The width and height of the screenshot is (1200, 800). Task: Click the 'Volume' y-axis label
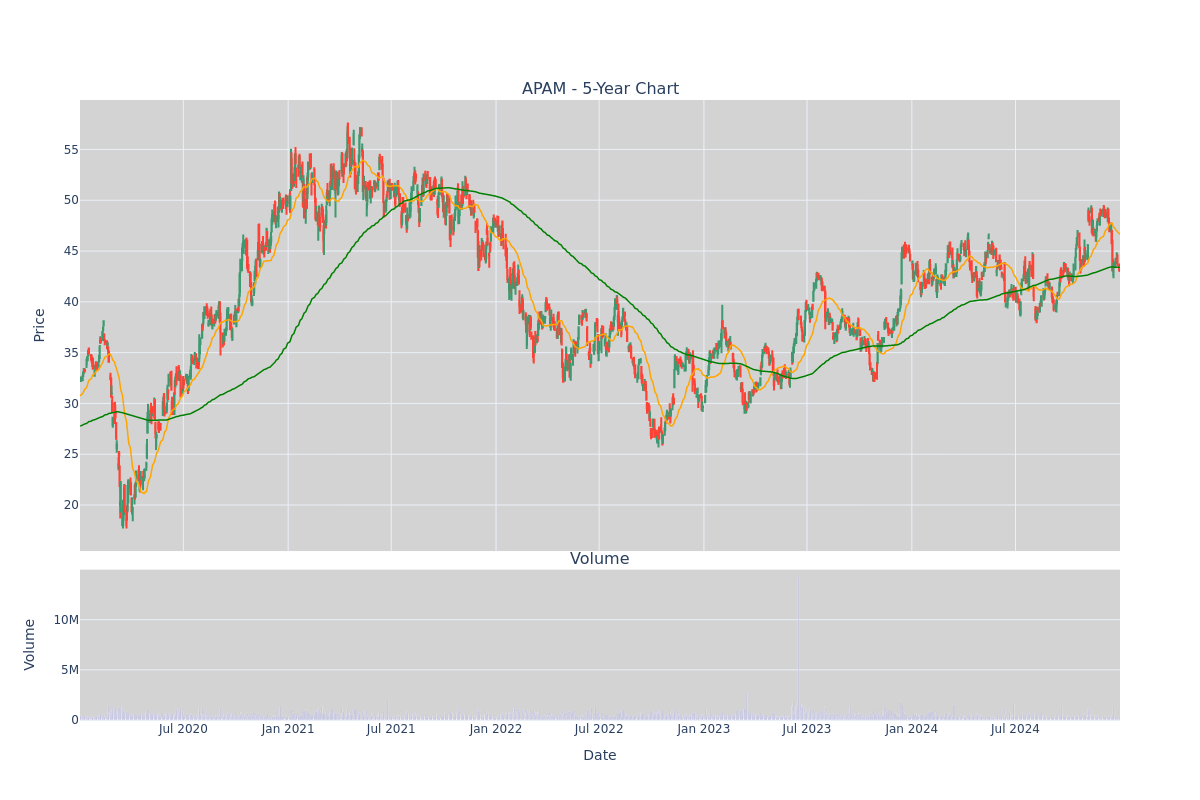tap(31, 644)
